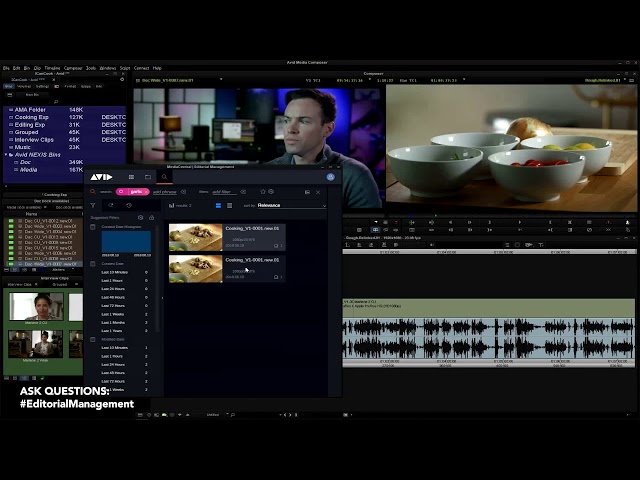The width and height of the screenshot is (640, 480).
Task: Click the add phrase search field
Action: 165,192
